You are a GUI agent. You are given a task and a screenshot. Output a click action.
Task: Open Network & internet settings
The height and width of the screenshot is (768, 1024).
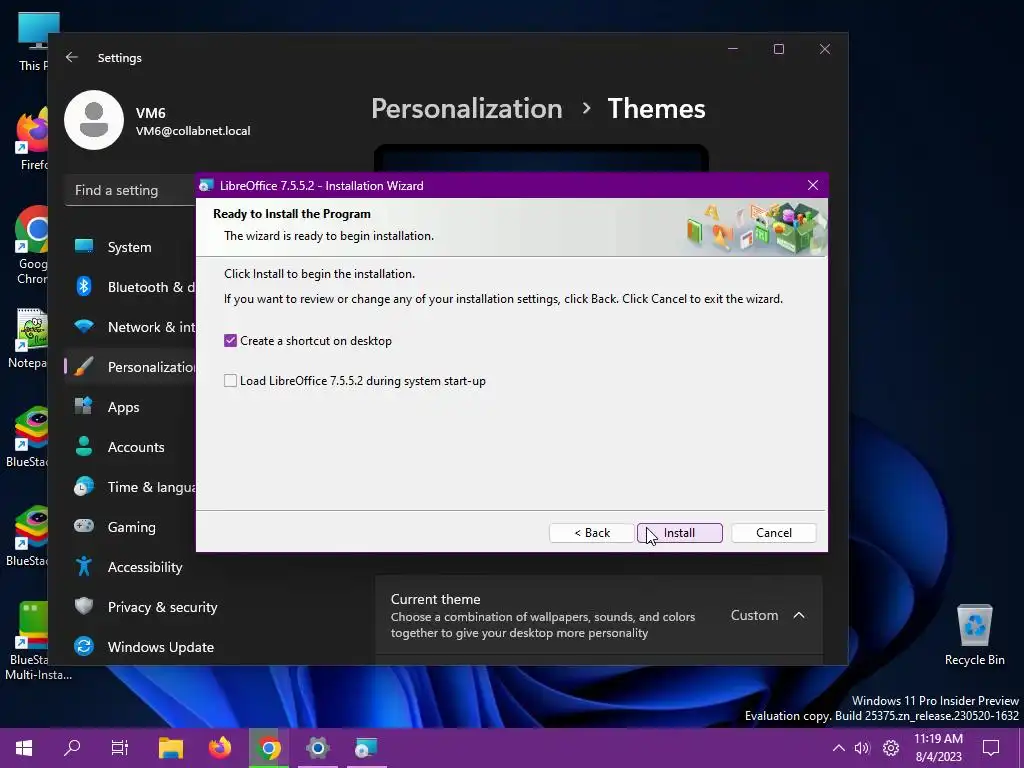click(131, 327)
